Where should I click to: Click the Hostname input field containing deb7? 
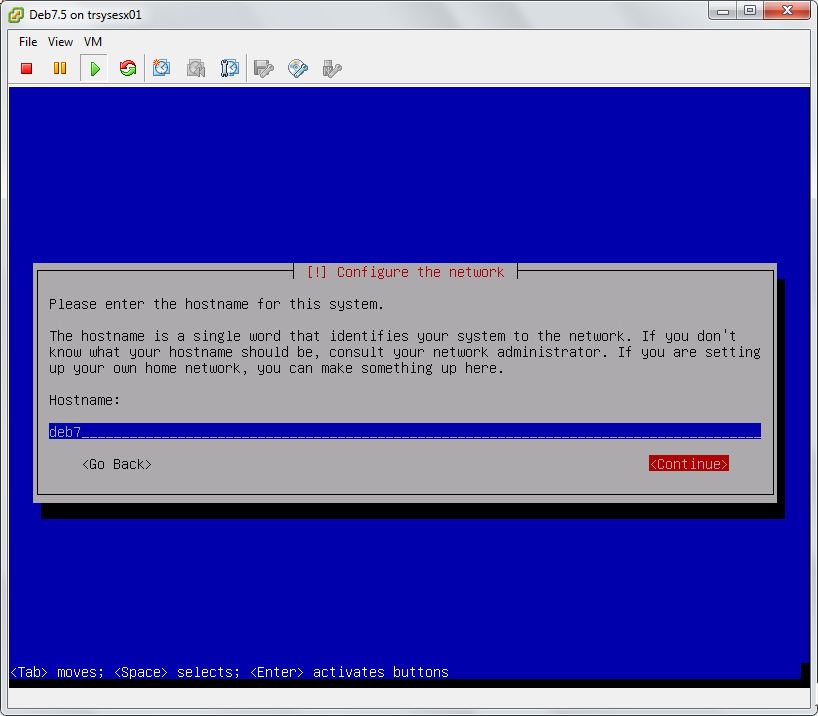coord(405,431)
